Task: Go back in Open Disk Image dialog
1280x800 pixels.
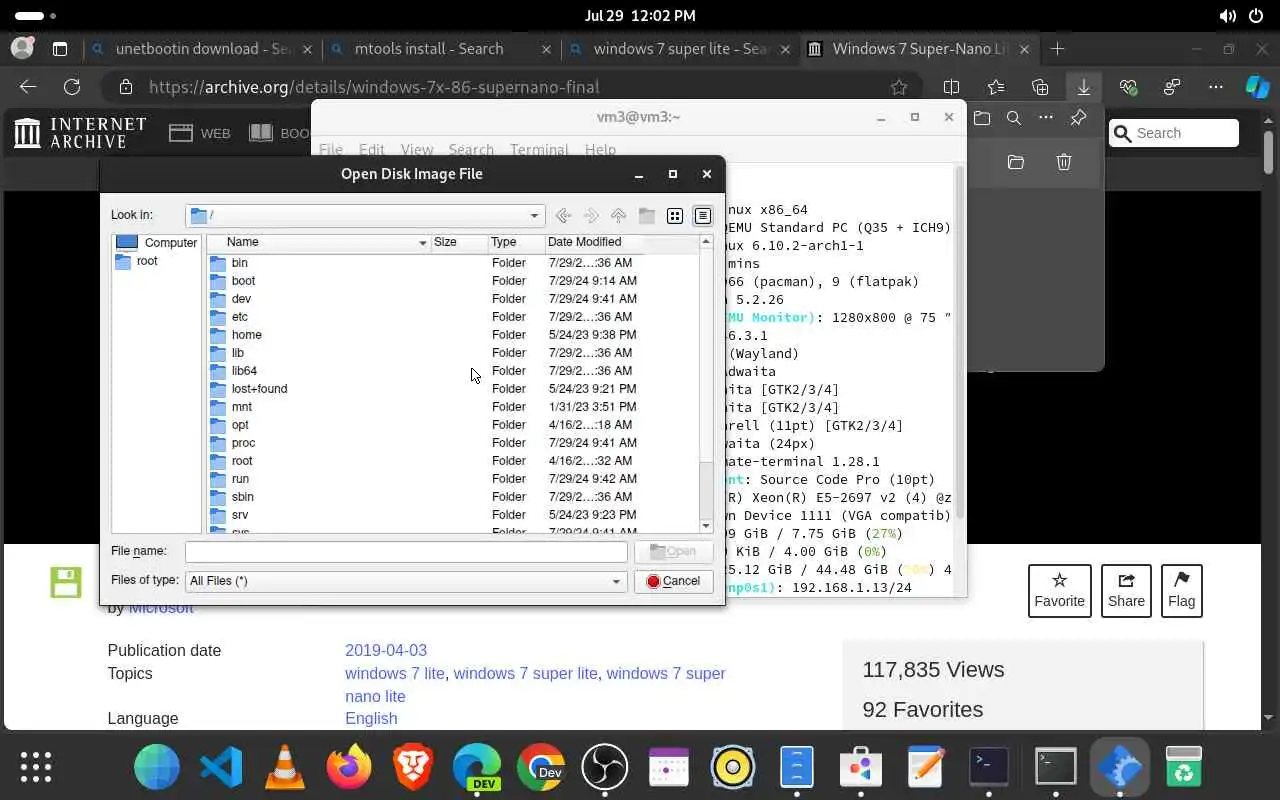Action: 563,216
